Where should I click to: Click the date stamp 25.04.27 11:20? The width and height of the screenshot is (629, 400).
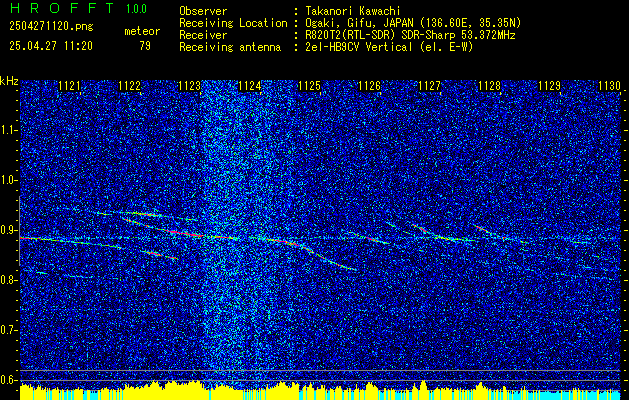[51, 46]
